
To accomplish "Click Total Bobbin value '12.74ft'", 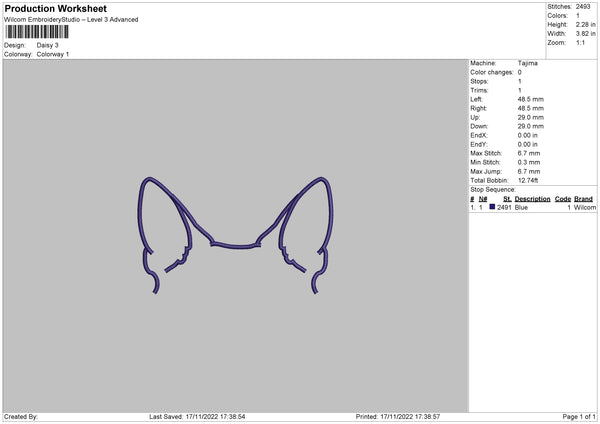I will click(528, 180).
